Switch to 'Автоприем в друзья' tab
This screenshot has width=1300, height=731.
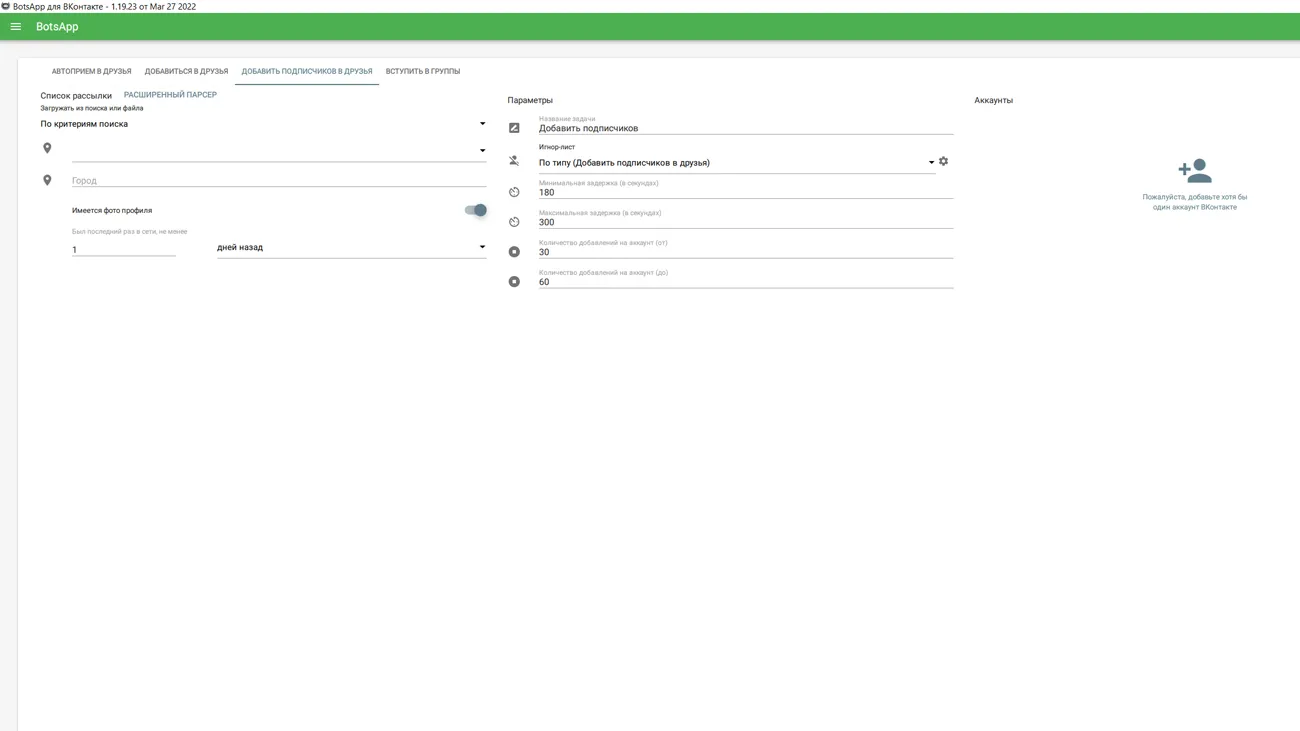click(x=91, y=72)
